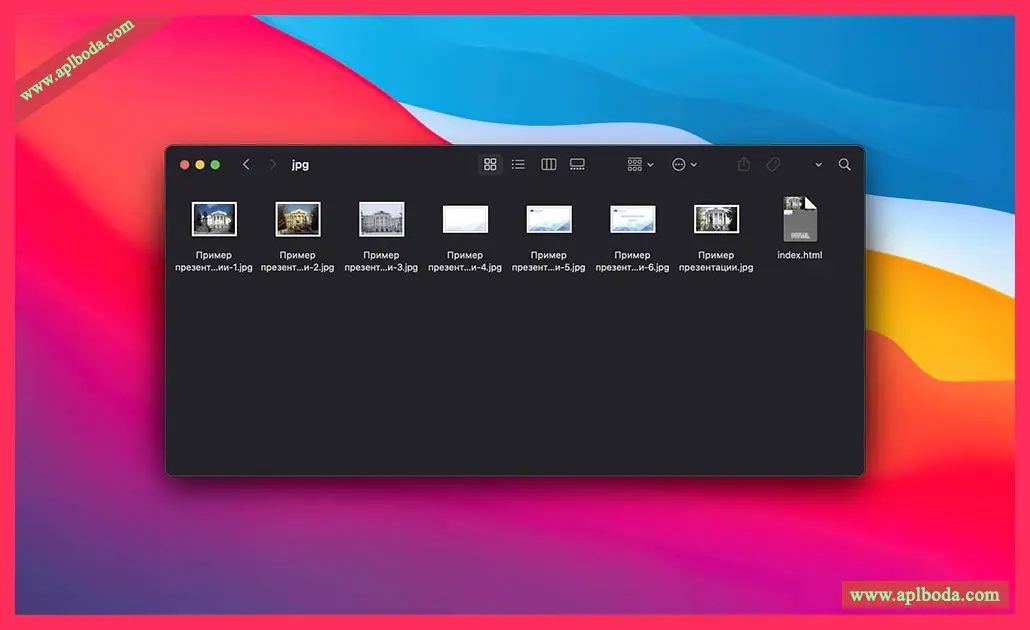The height and width of the screenshot is (630, 1030).
Task: Go forward with the right arrow
Action: tap(272, 165)
